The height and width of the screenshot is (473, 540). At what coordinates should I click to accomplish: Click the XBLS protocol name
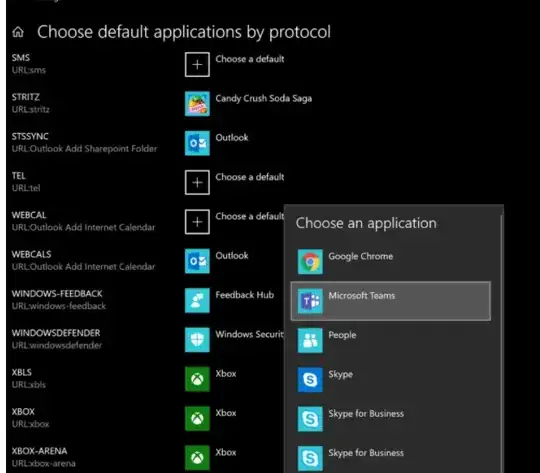[x=22, y=372]
